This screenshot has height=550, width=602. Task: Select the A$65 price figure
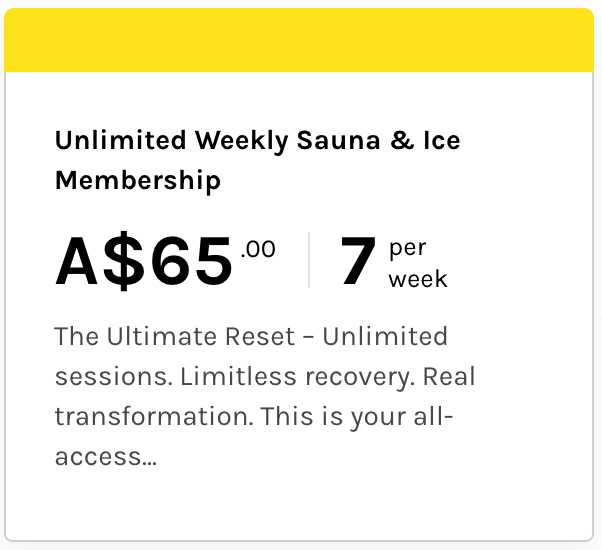tap(144, 261)
